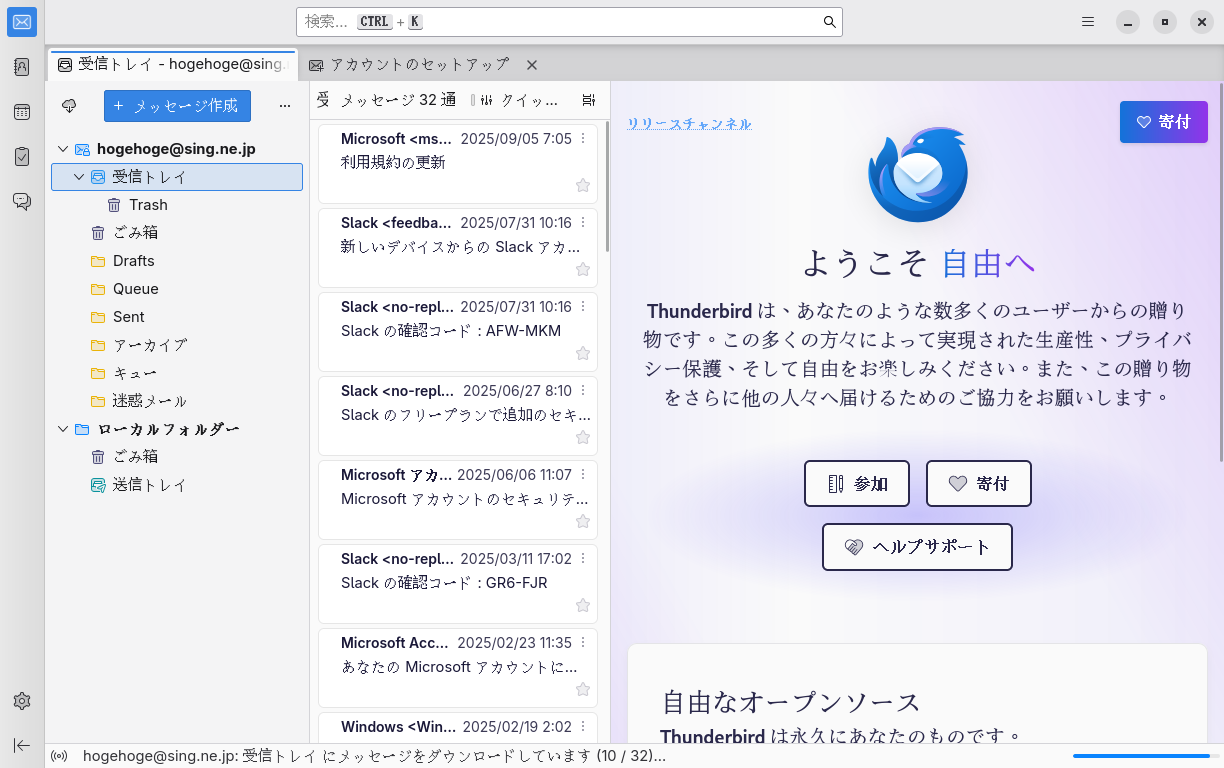The image size is (1224, 768).
Task: Open message list display options icon
Action: point(588,100)
